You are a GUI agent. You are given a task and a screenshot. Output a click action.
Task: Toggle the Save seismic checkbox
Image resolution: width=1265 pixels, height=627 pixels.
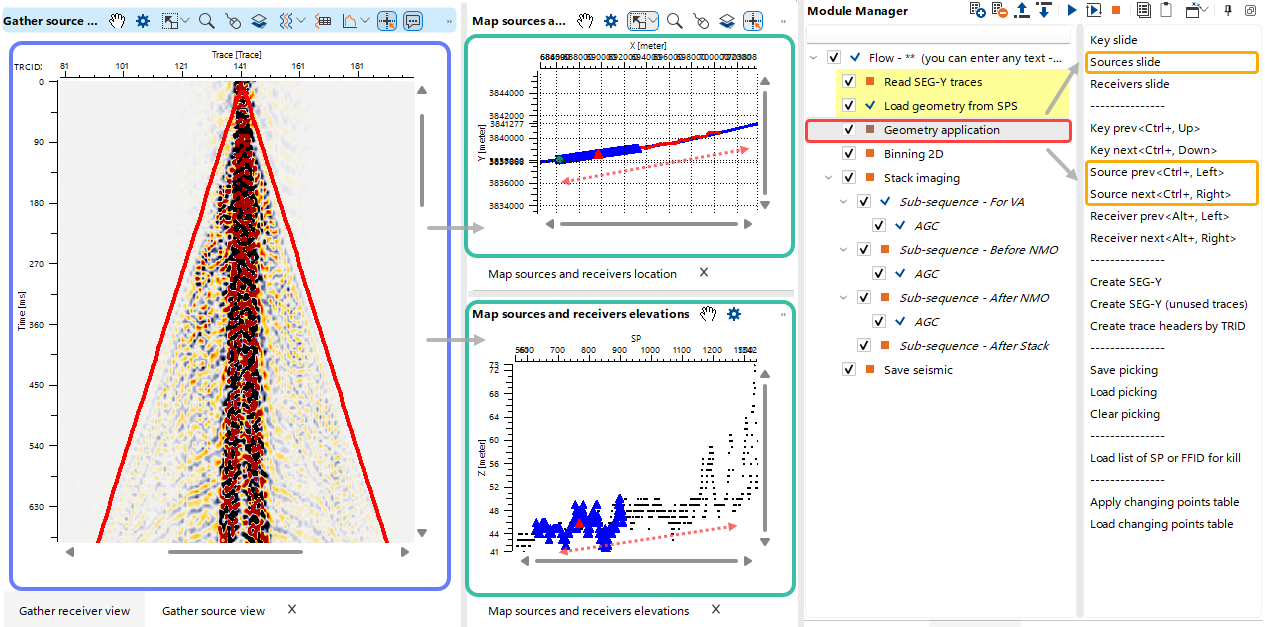click(x=849, y=369)
